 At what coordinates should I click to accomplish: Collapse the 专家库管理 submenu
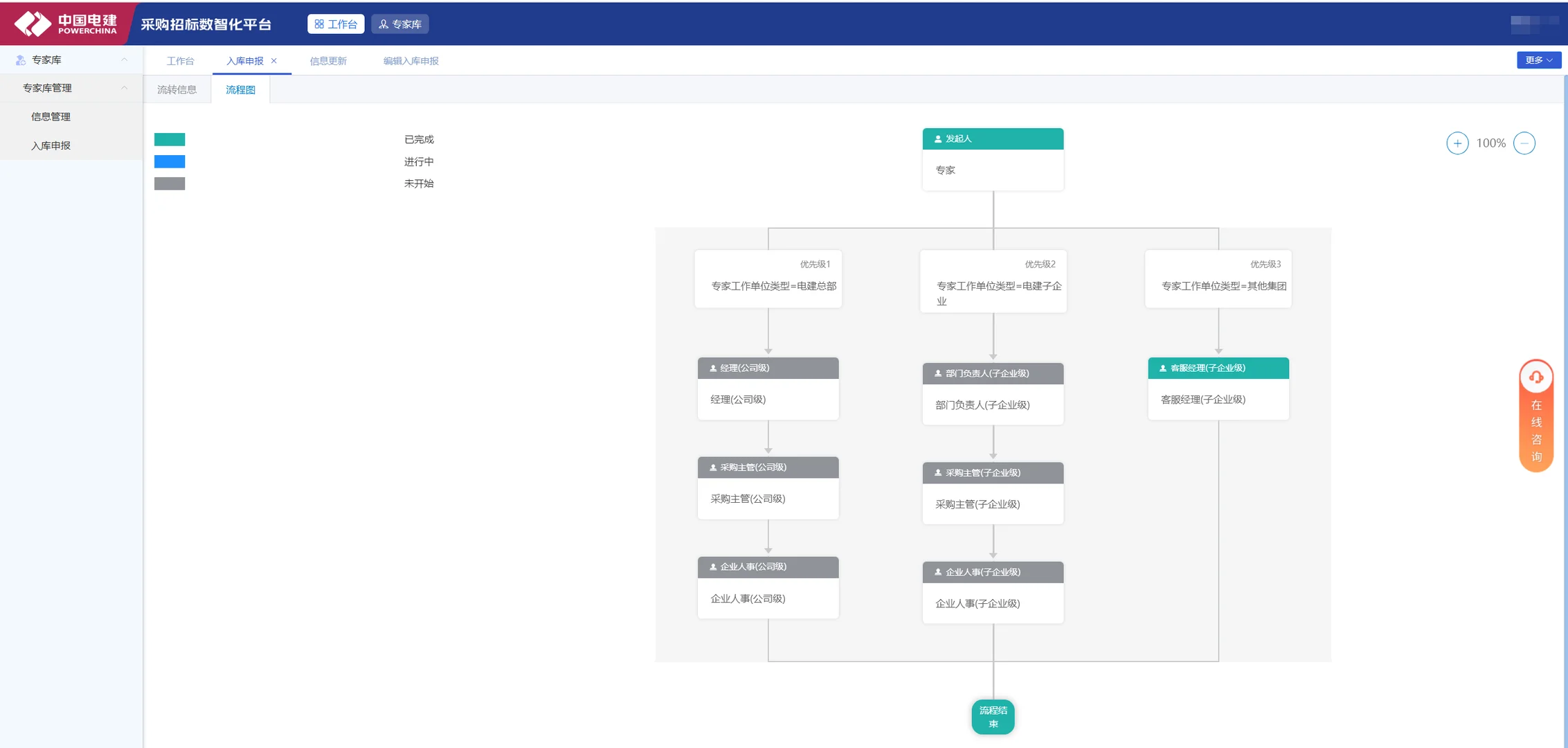[125, 88]
